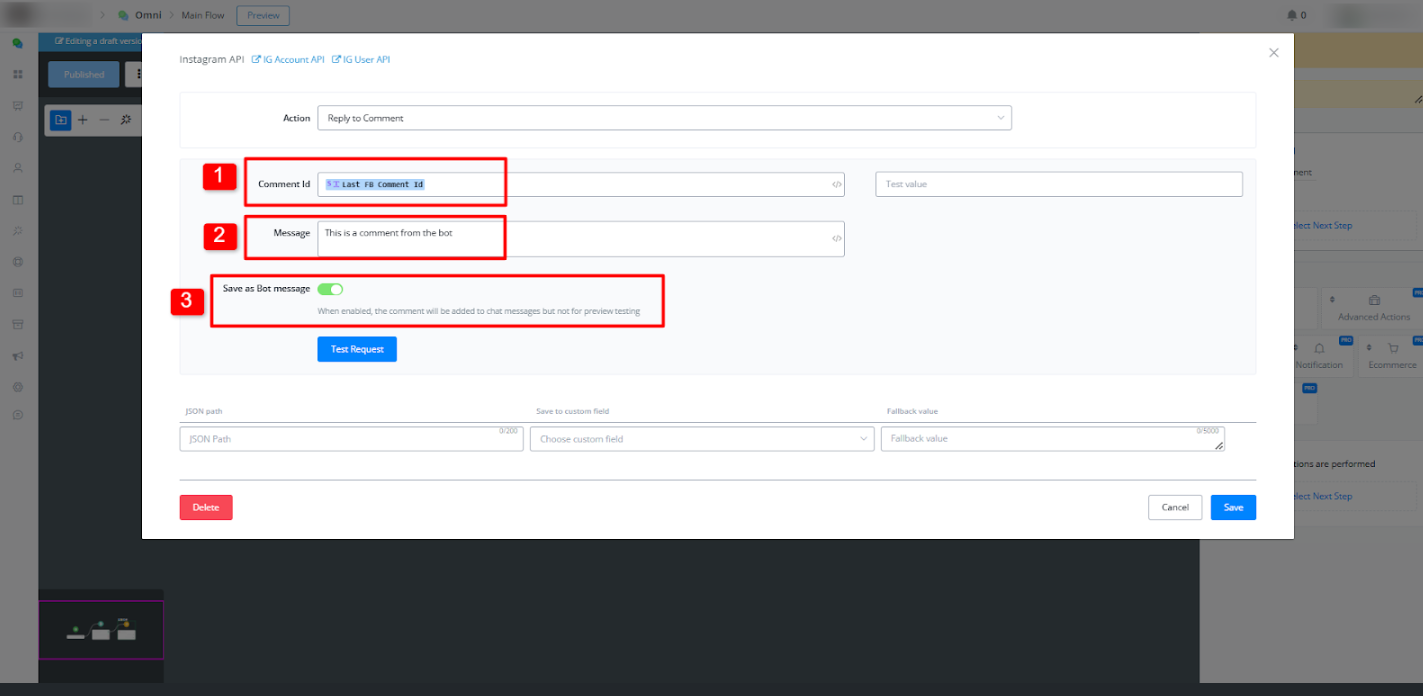Click the Cancel button

(x=1174, y=507)
